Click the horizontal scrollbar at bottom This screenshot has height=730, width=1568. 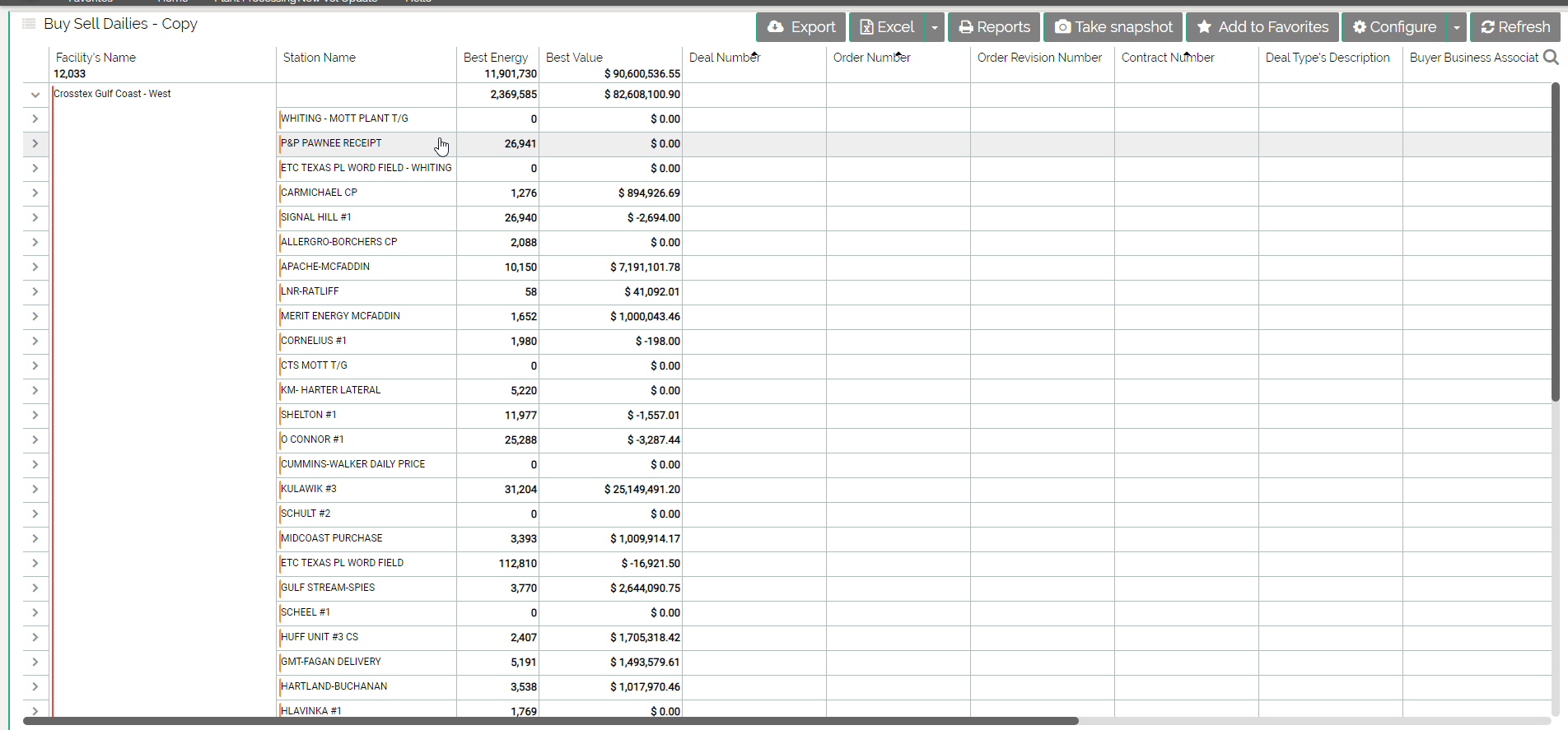tap(550, 721)
